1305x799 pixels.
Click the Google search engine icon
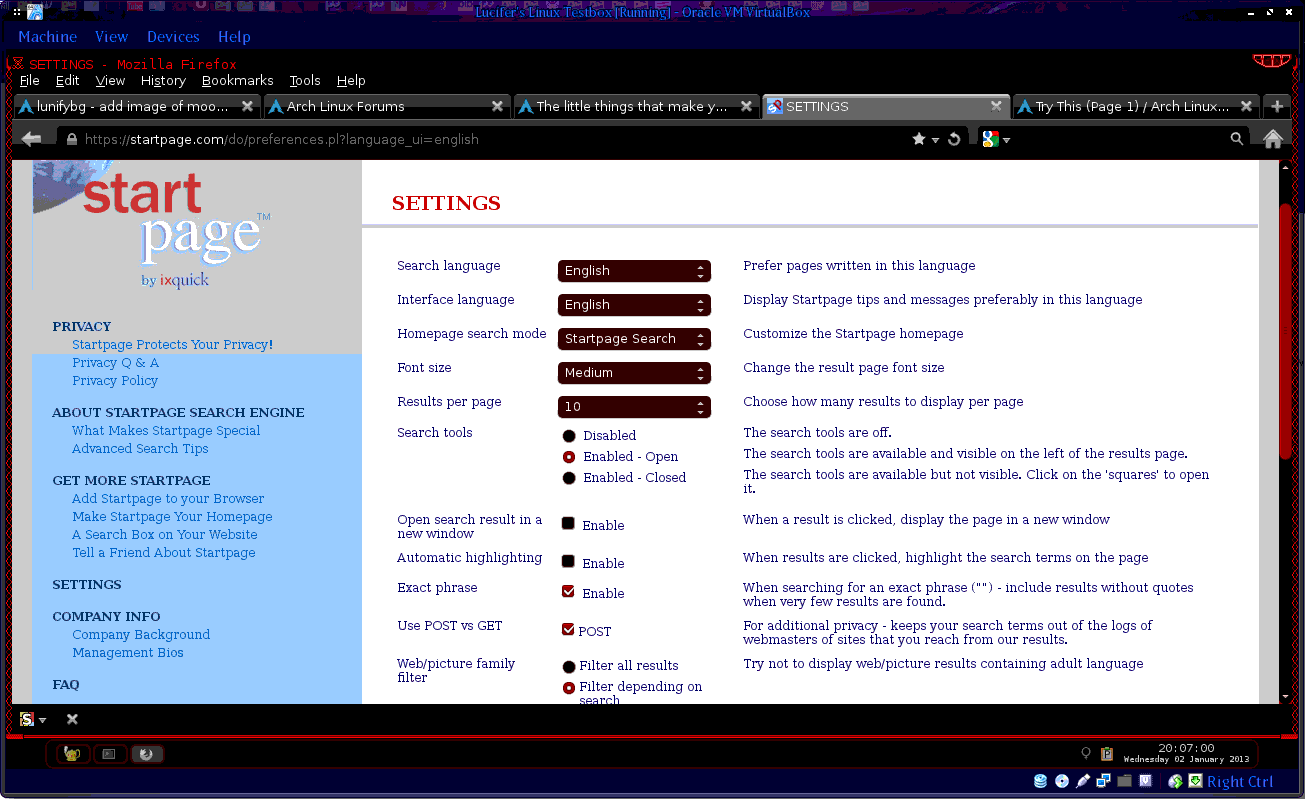pyautogui.click(x=988, y=139)
